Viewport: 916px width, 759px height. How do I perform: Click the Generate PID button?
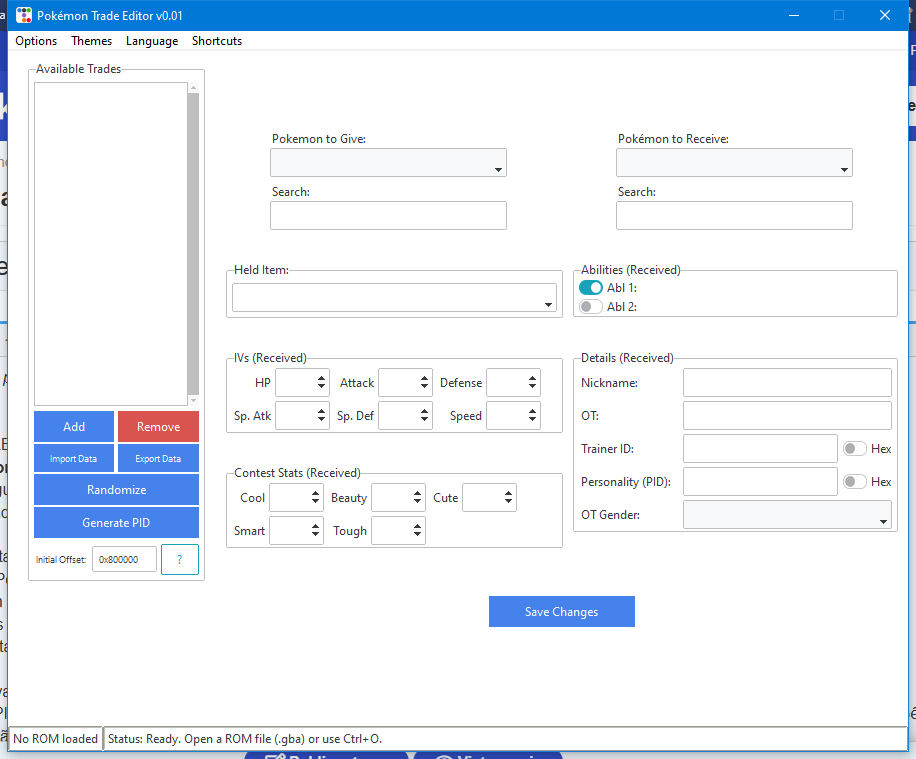[x=116, y=523]
